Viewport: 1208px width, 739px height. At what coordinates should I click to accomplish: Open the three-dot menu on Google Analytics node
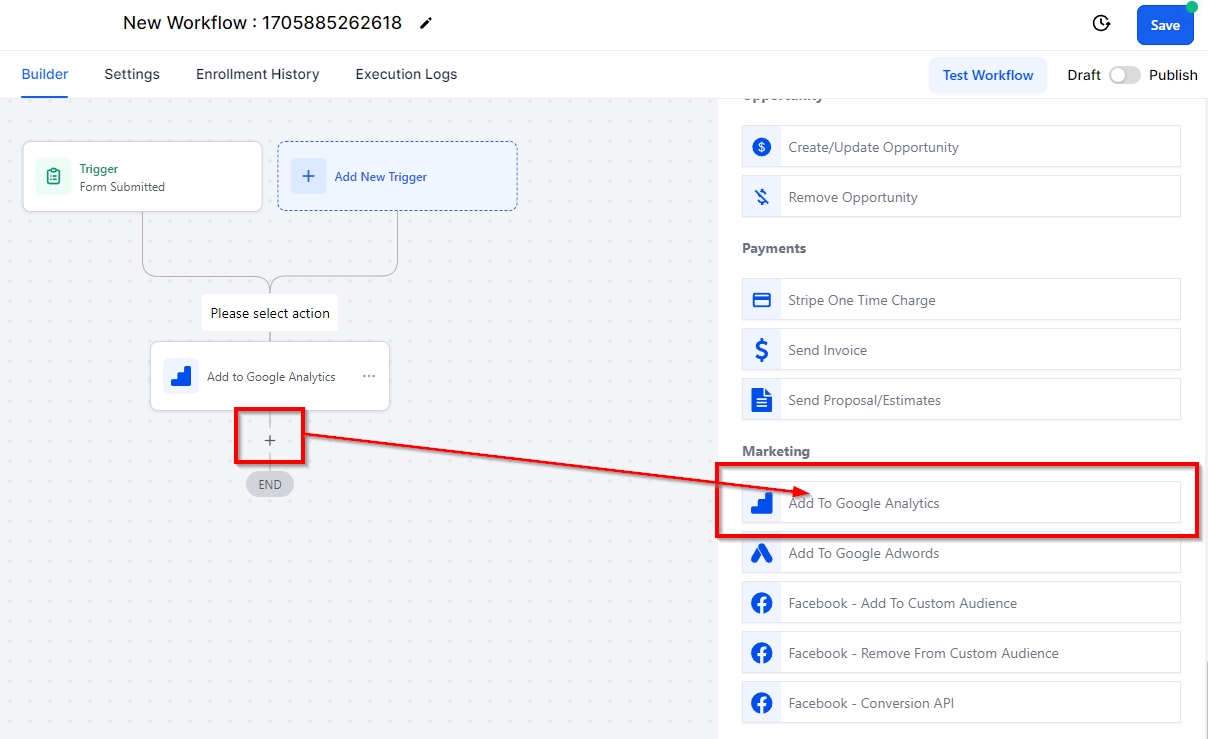tap(369, 377)
